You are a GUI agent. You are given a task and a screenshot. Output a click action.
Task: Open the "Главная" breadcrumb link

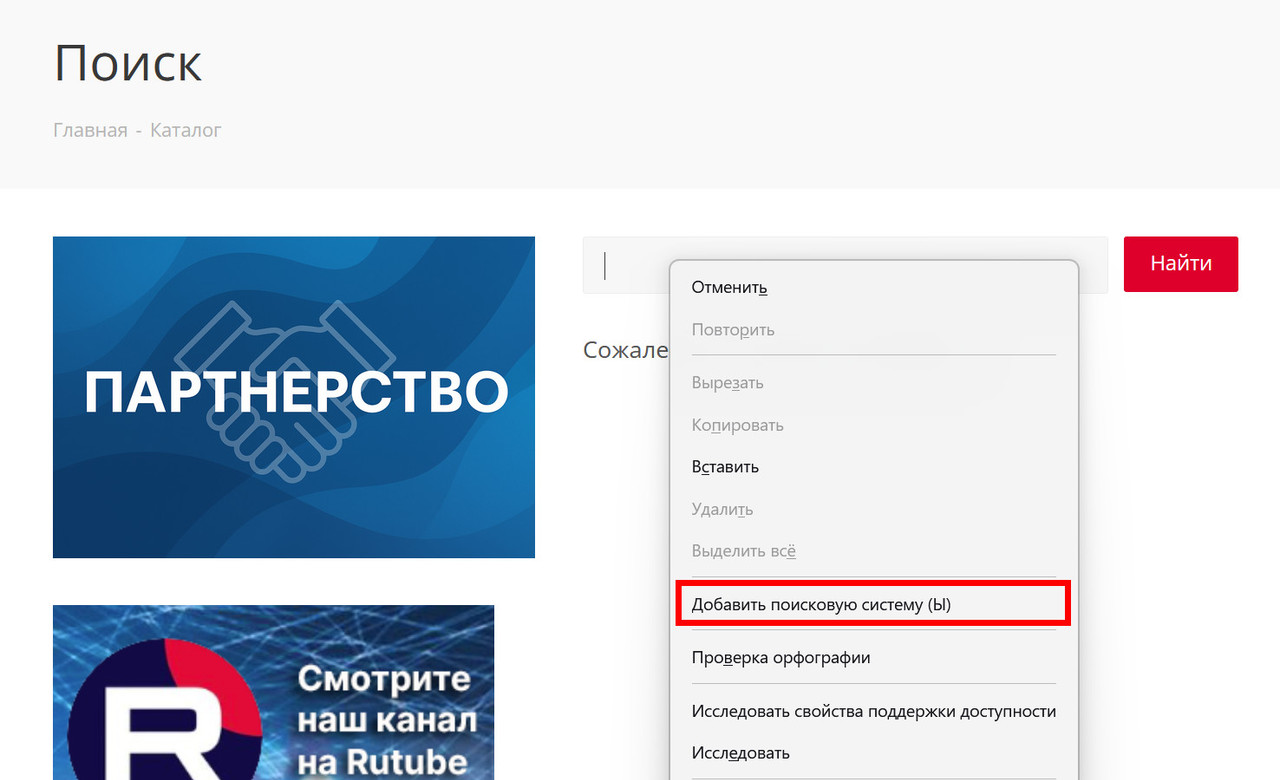click(x=89, y=130)
